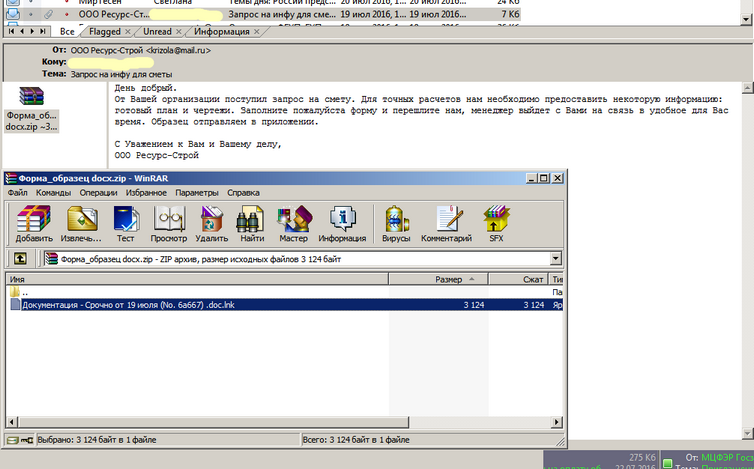Go to last tab navigation arrow

pos(43,31)
